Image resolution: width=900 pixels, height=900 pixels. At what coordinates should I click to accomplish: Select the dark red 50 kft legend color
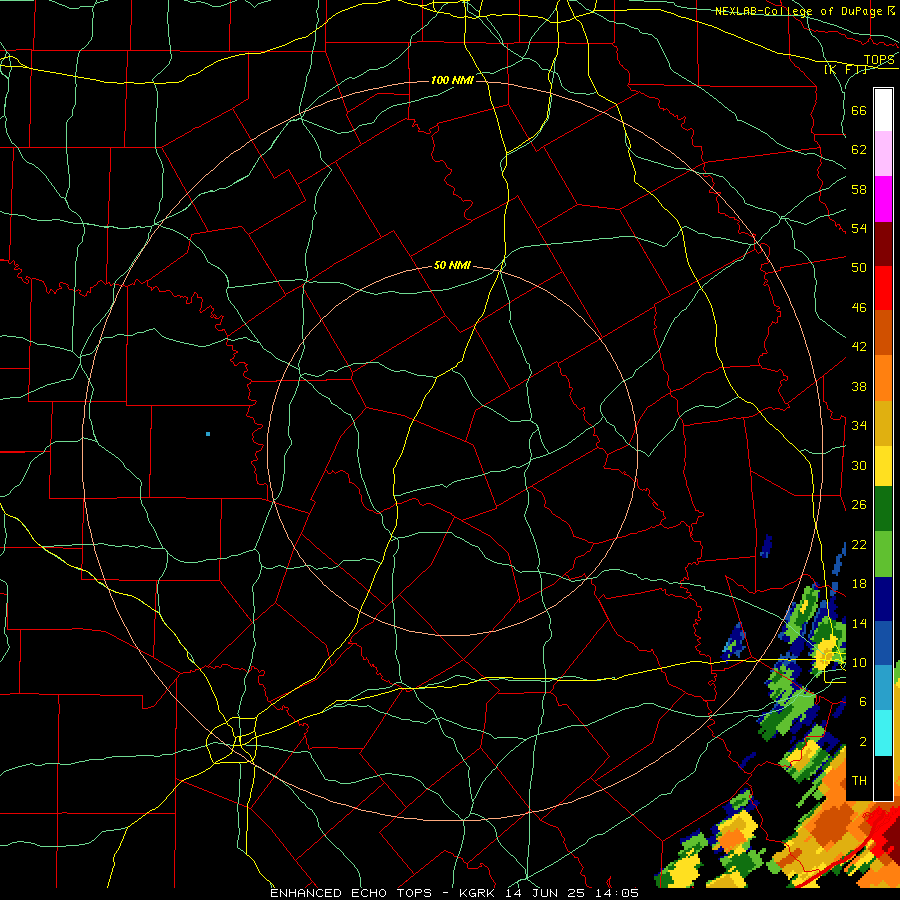pos(883,244)
